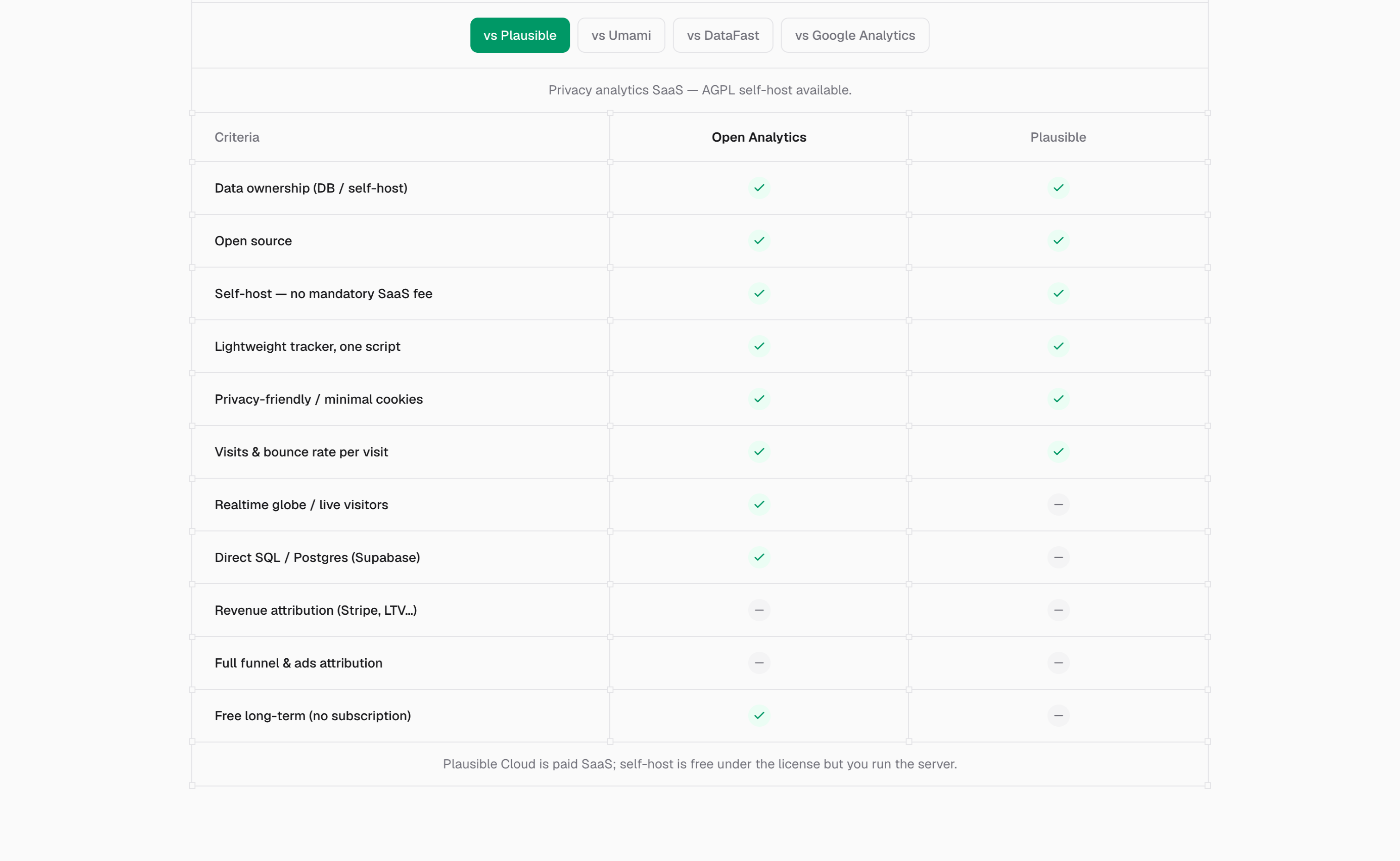Screen dimensions: 1400x861
Task: Click 'Full funnel & ads attribution' label
Action: [298, 663]
